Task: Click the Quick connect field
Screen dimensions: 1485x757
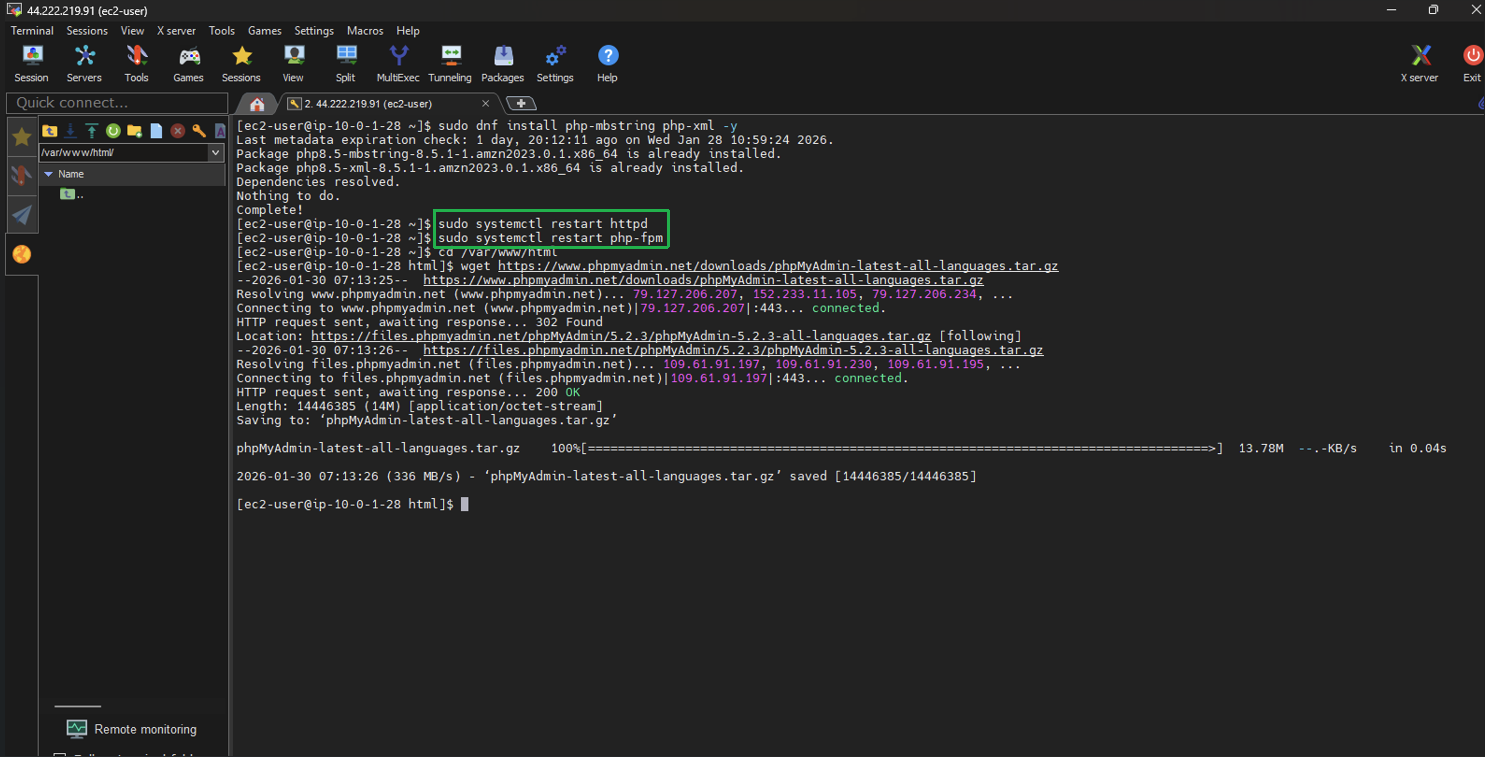Action: (115, 102)
